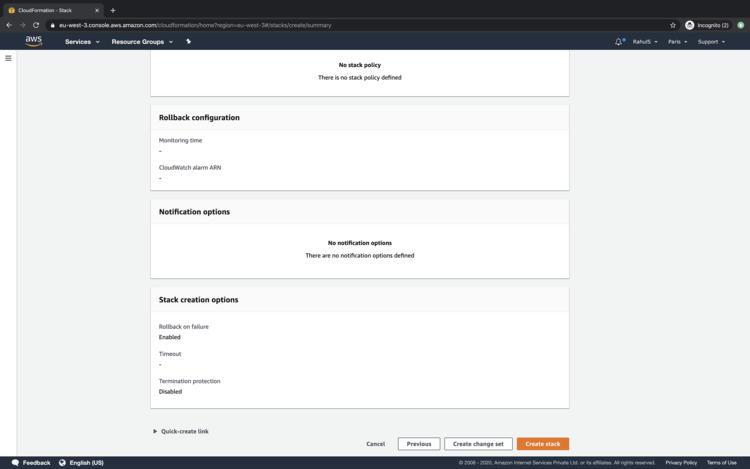Go back using the browser back arrow
The image size is (750, 469).
coord(9,25)
